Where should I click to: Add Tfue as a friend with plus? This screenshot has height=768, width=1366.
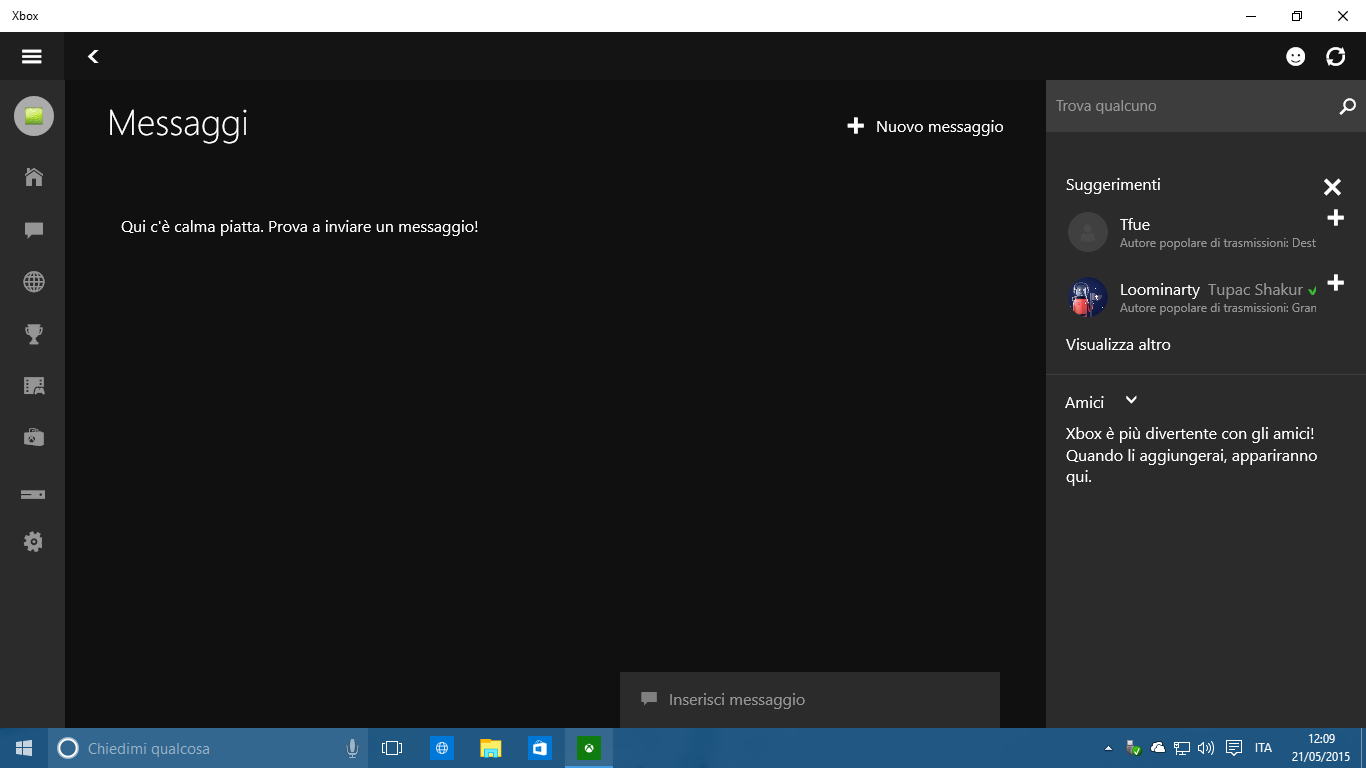click(1335, 218)
